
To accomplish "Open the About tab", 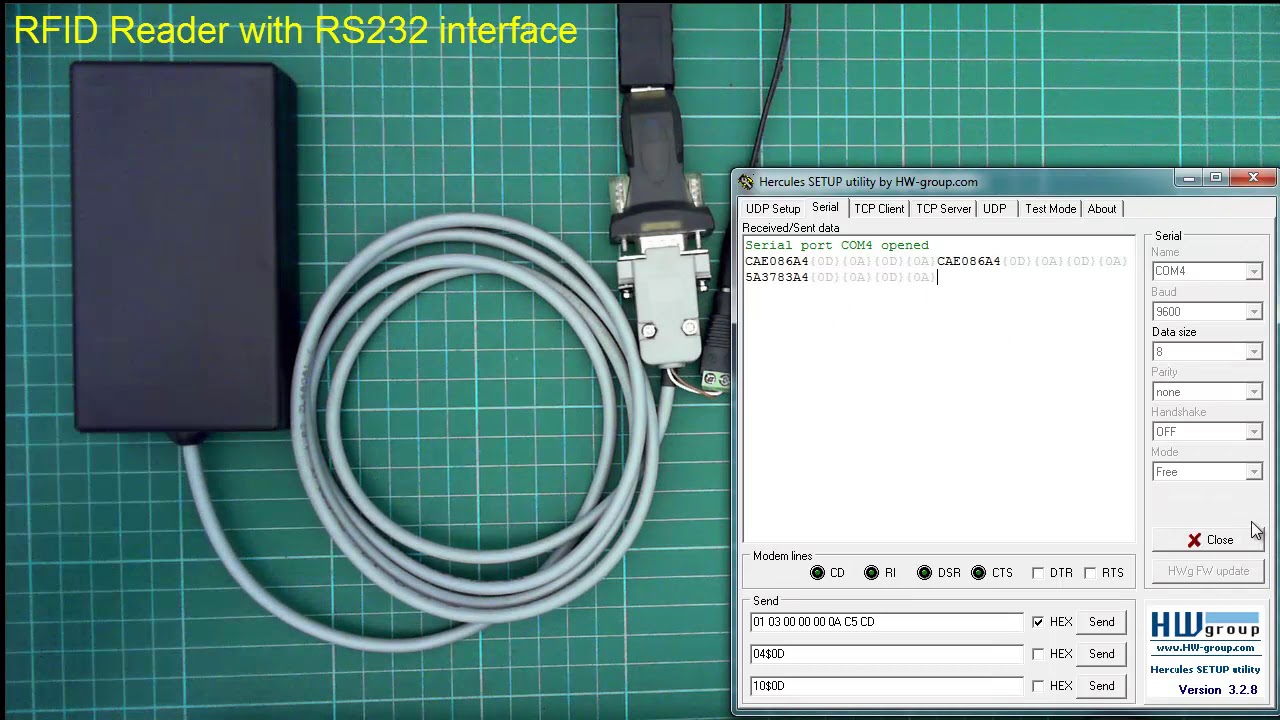I will (x=1102, y=209).
